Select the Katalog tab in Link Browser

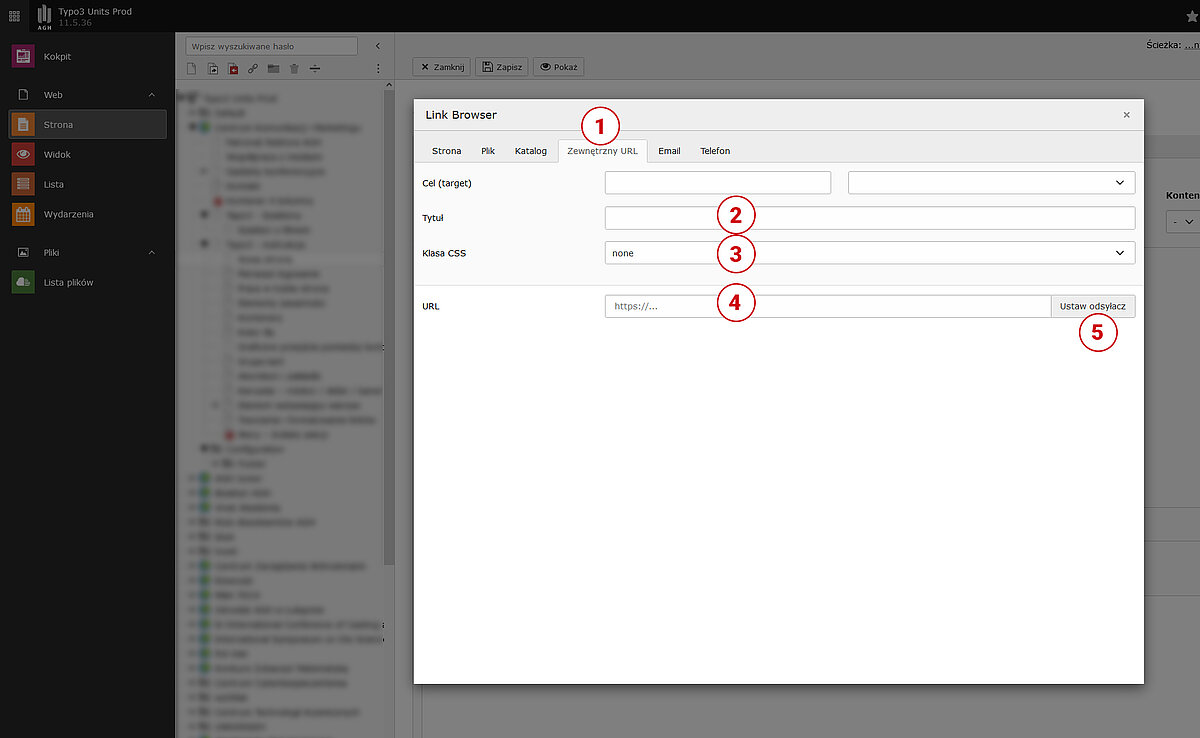[x=530, y=151]
